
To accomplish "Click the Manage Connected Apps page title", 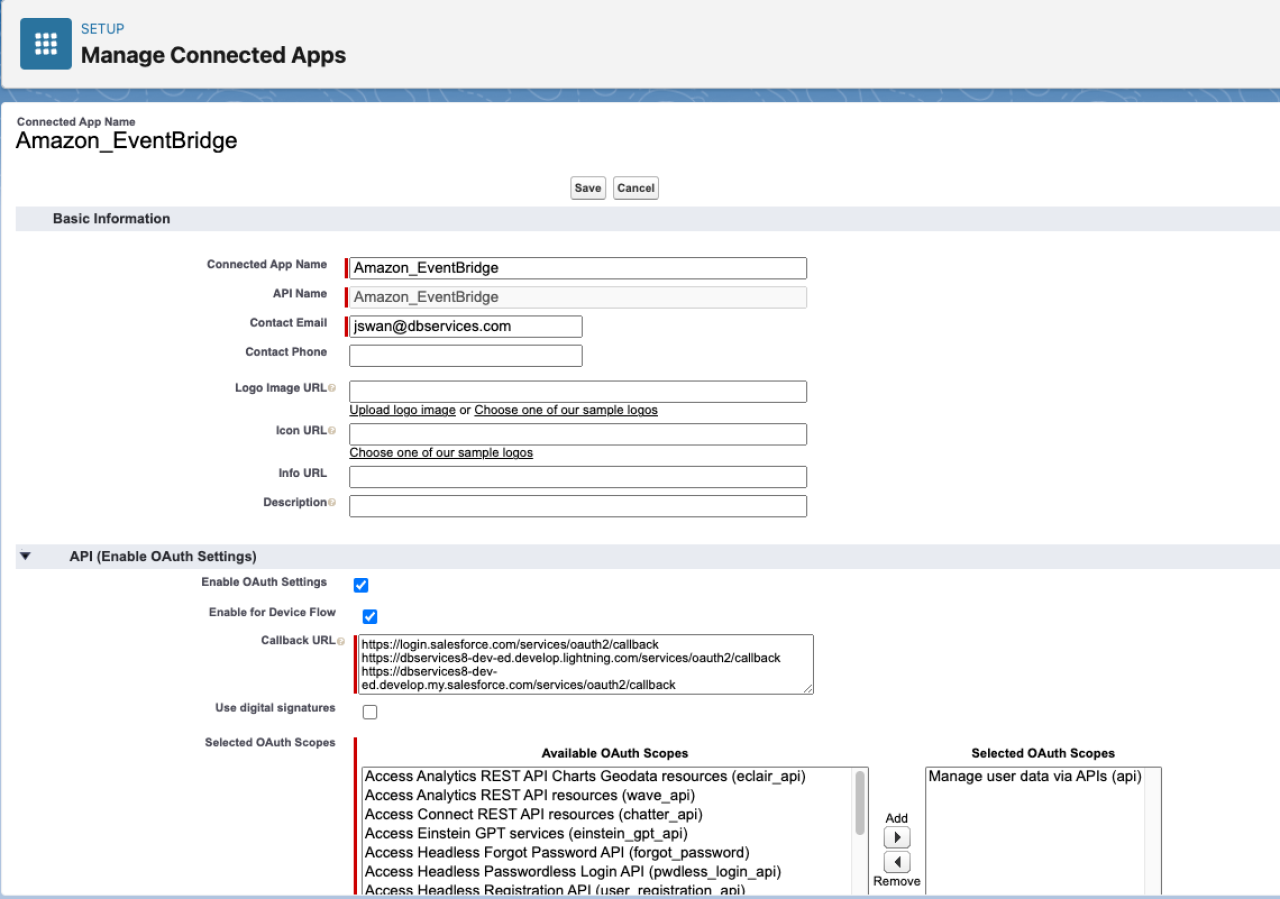I will [x=213, y=55].
